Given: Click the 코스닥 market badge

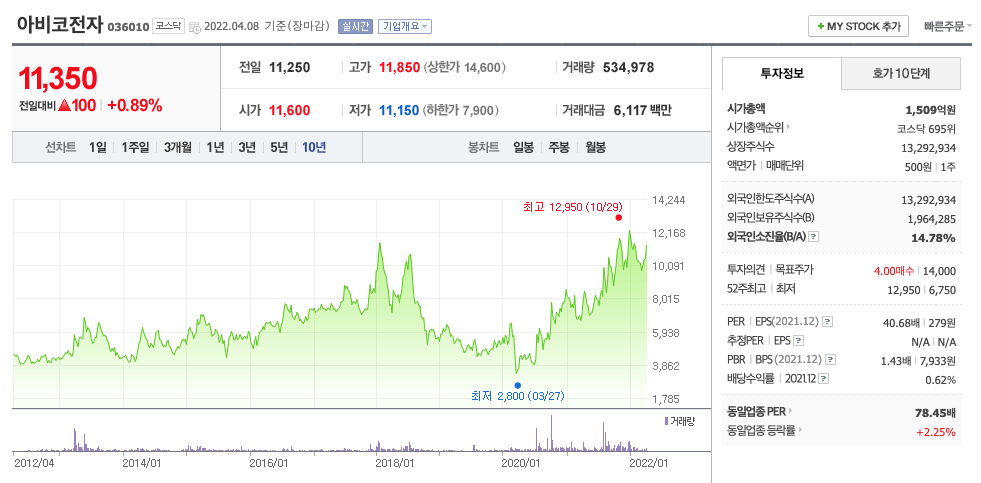Looking at the screenshot, I should (168, 27).
